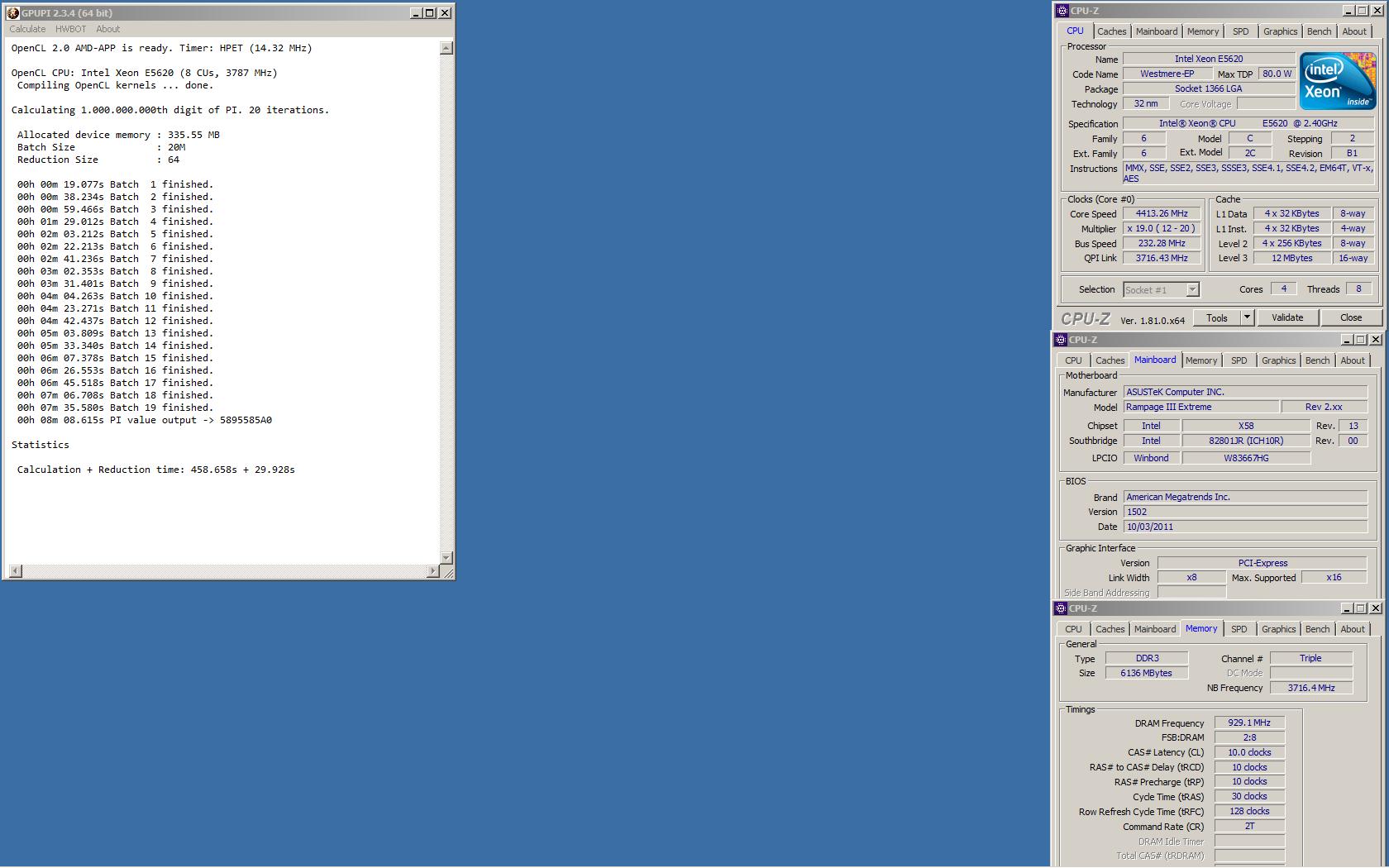Open the About menu in GPUPI
This screenshot has height=868, width=1389.
(x=107, y=29)
